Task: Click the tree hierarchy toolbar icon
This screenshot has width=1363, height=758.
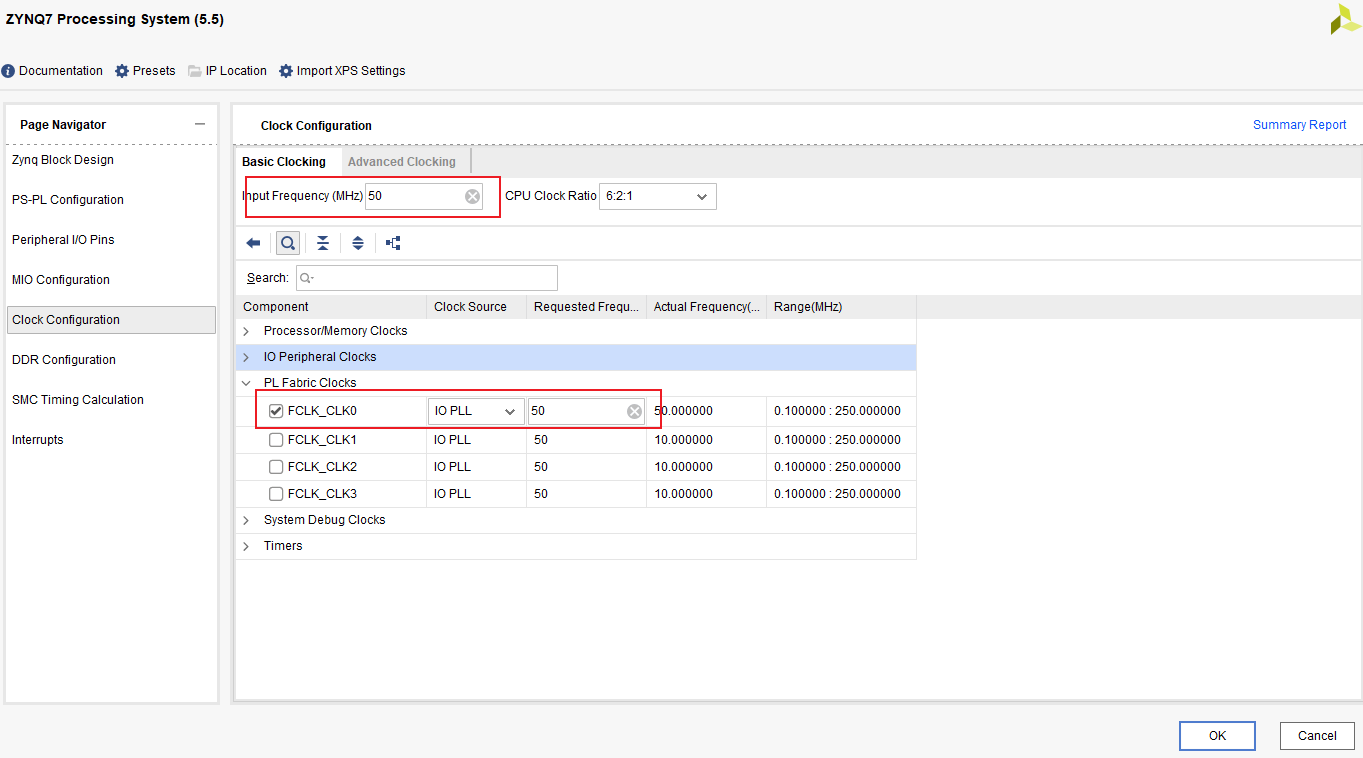Action: 393,243
